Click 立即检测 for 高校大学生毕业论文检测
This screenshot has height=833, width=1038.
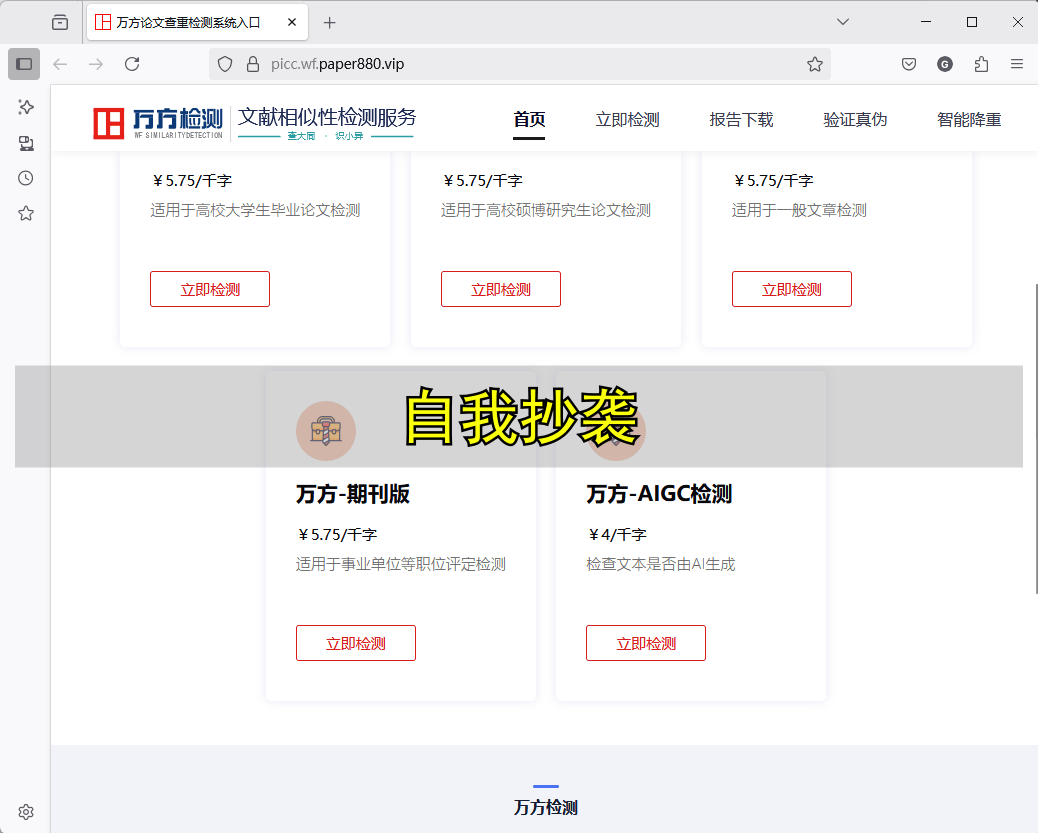pyautogui.click(x=210, y=289)
